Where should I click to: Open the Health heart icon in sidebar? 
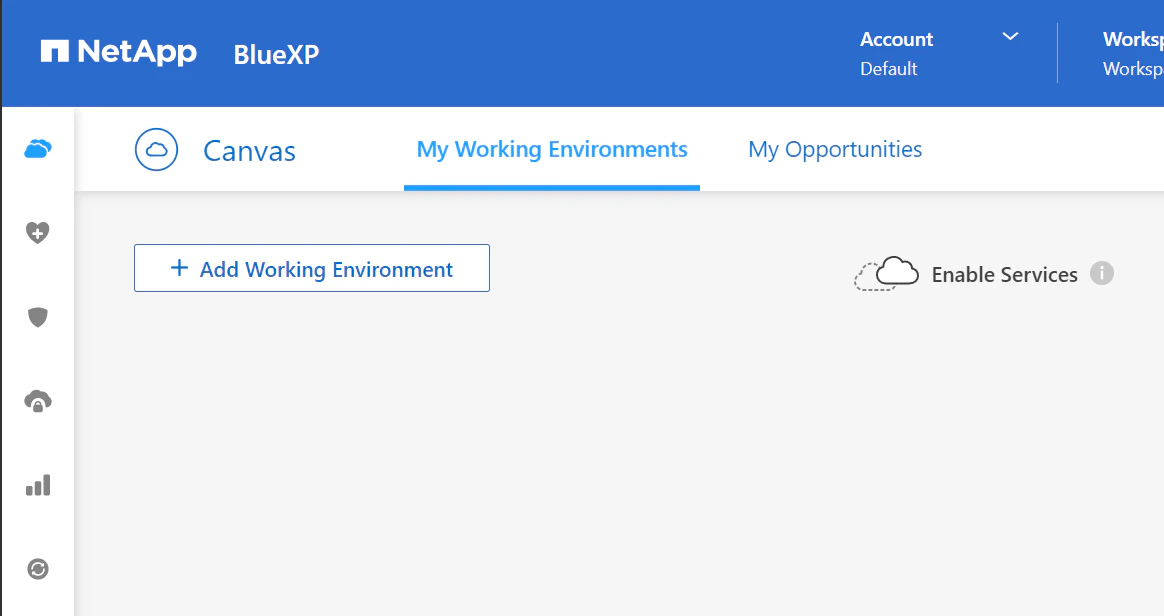pos(38,233)
